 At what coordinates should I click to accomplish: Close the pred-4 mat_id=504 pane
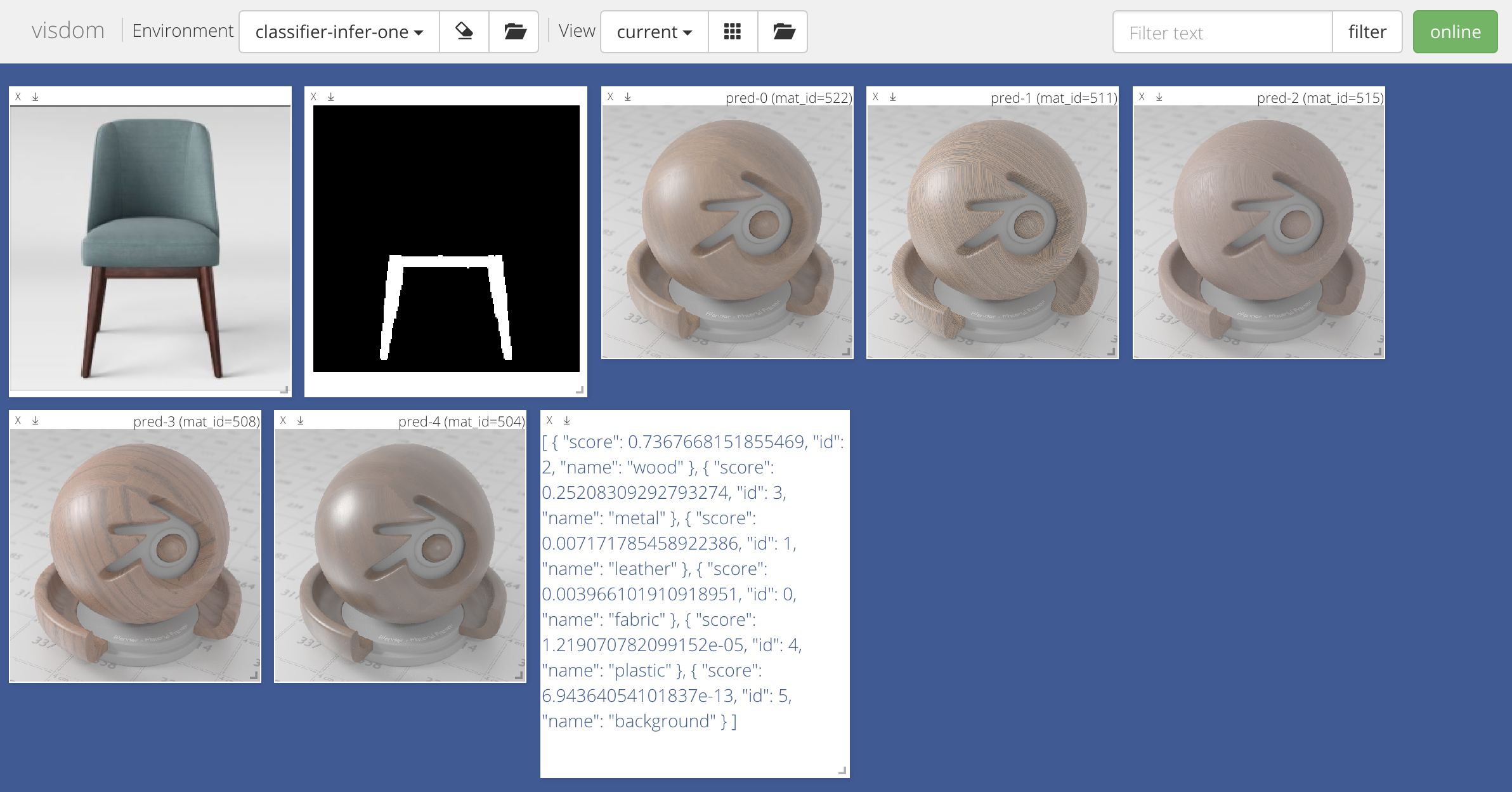click(283, 421)
